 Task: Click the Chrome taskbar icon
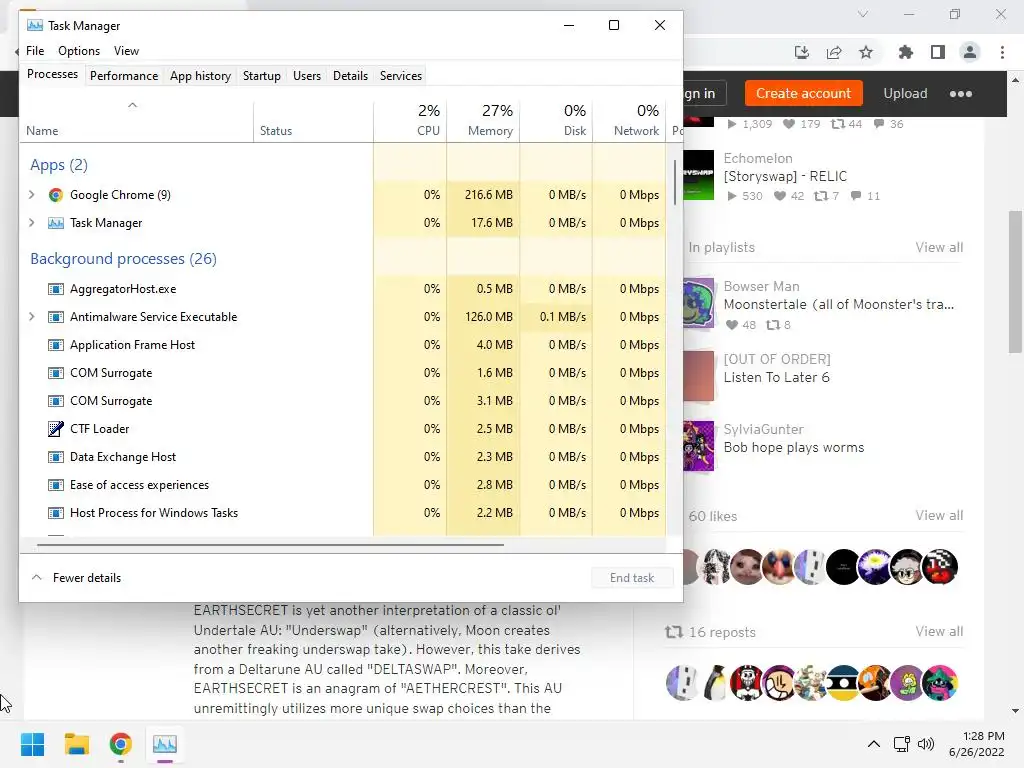120,744
